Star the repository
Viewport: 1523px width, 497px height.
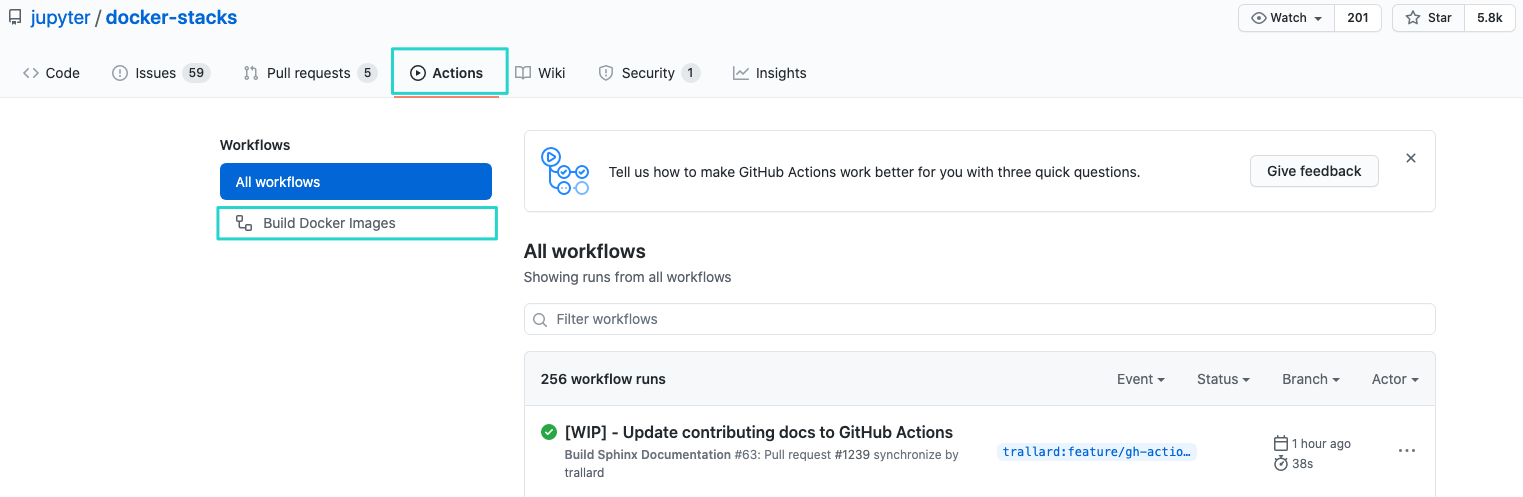[1428, 18]
